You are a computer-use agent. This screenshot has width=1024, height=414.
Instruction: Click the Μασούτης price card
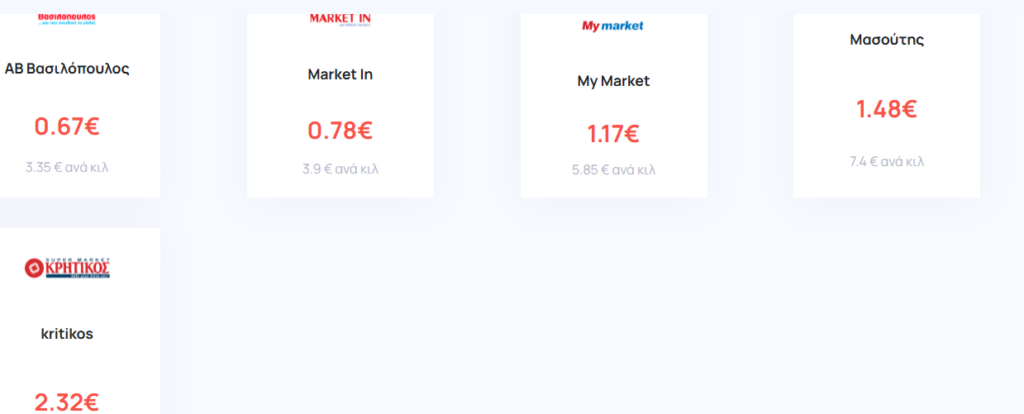(x=887, y=106)
